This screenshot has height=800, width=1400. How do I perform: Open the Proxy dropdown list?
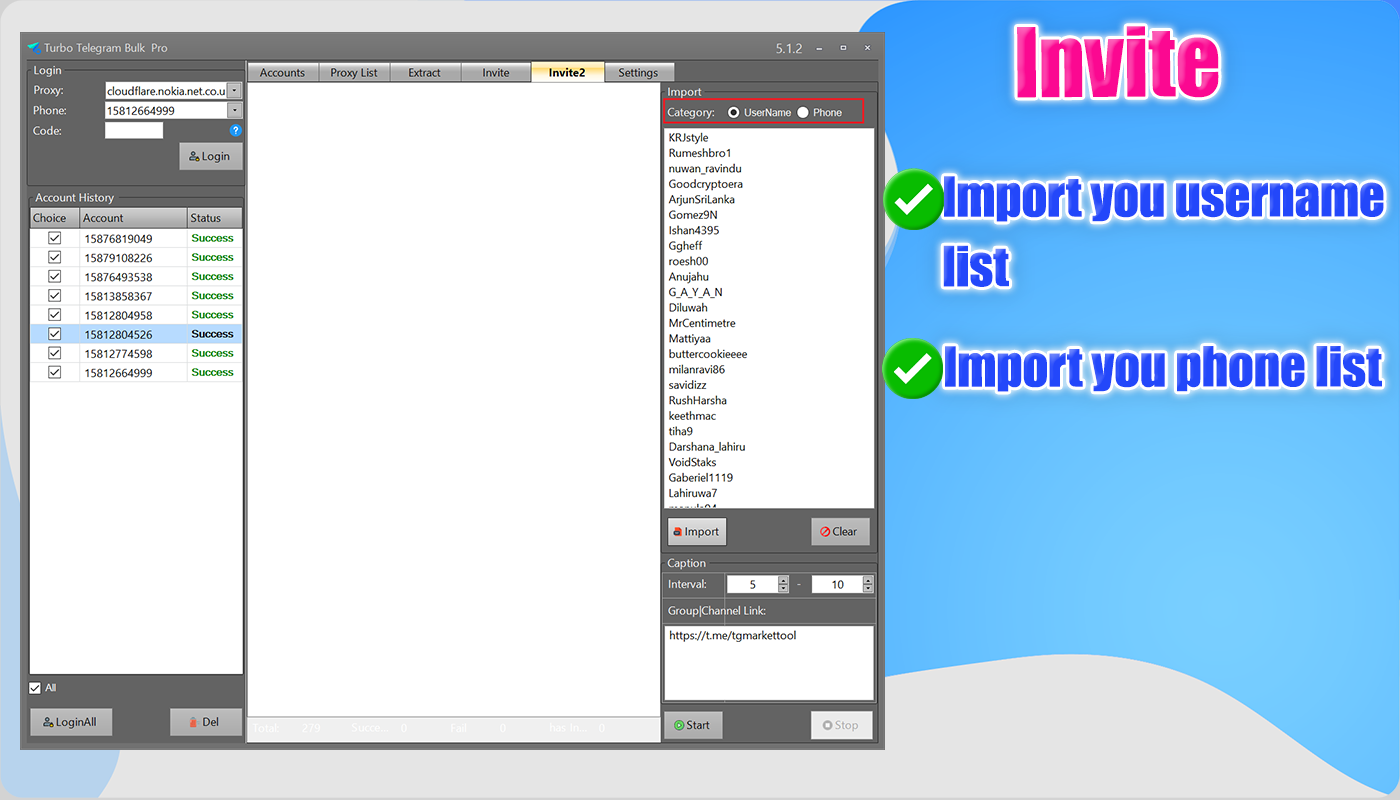pos(235,91)
